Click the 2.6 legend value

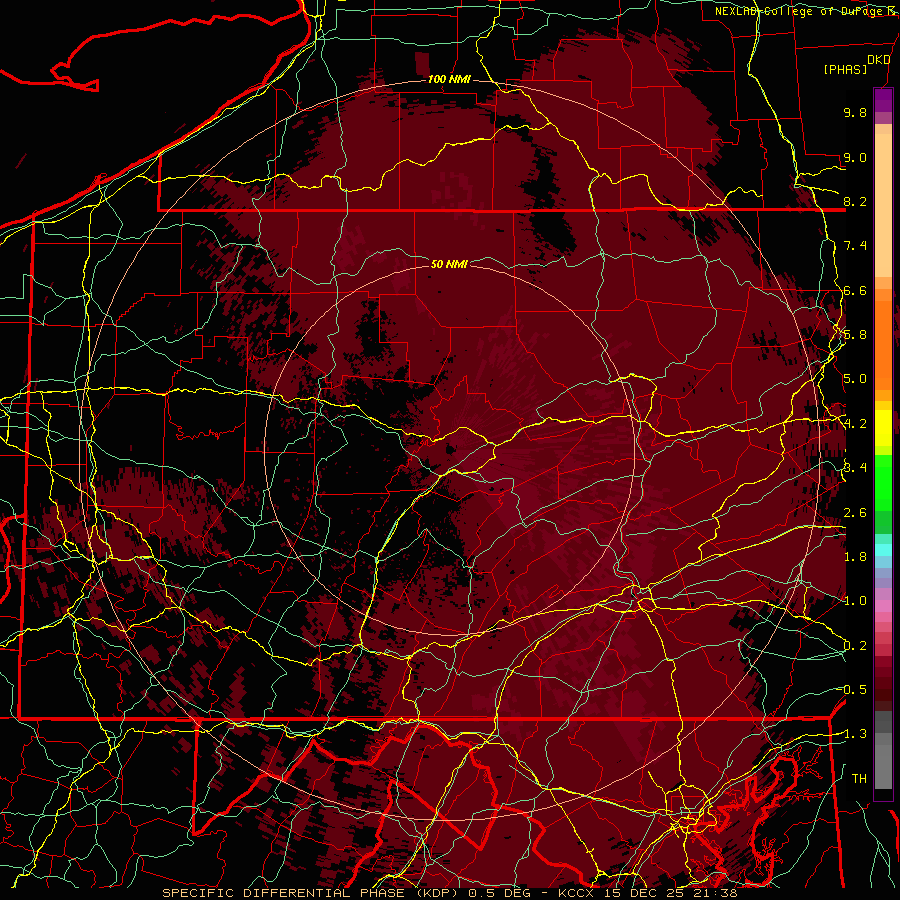click(855, 512)
